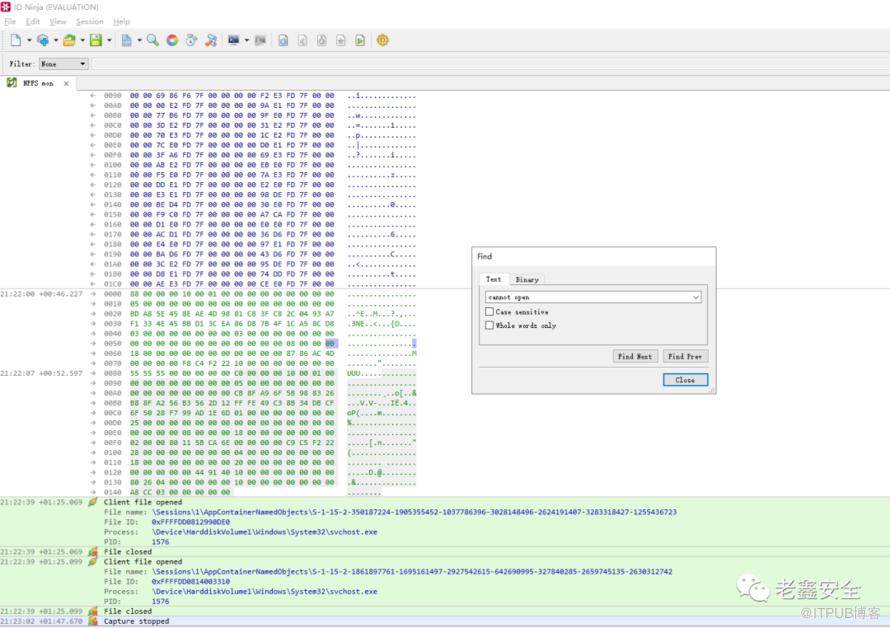
Task: Click the magnifier search icon in toolbar
Action: [x=153, y=40]
